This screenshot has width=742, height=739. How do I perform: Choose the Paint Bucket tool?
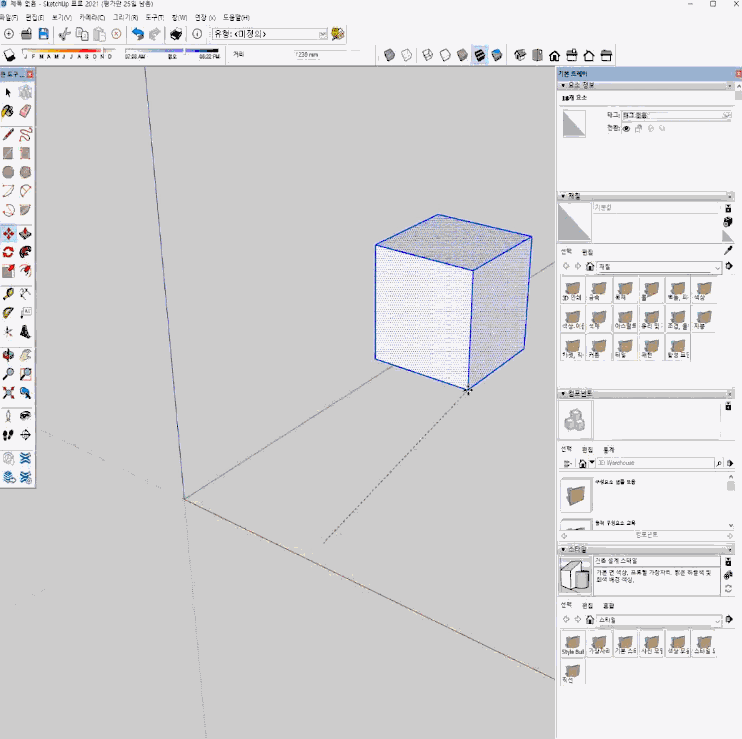point(8,111)
